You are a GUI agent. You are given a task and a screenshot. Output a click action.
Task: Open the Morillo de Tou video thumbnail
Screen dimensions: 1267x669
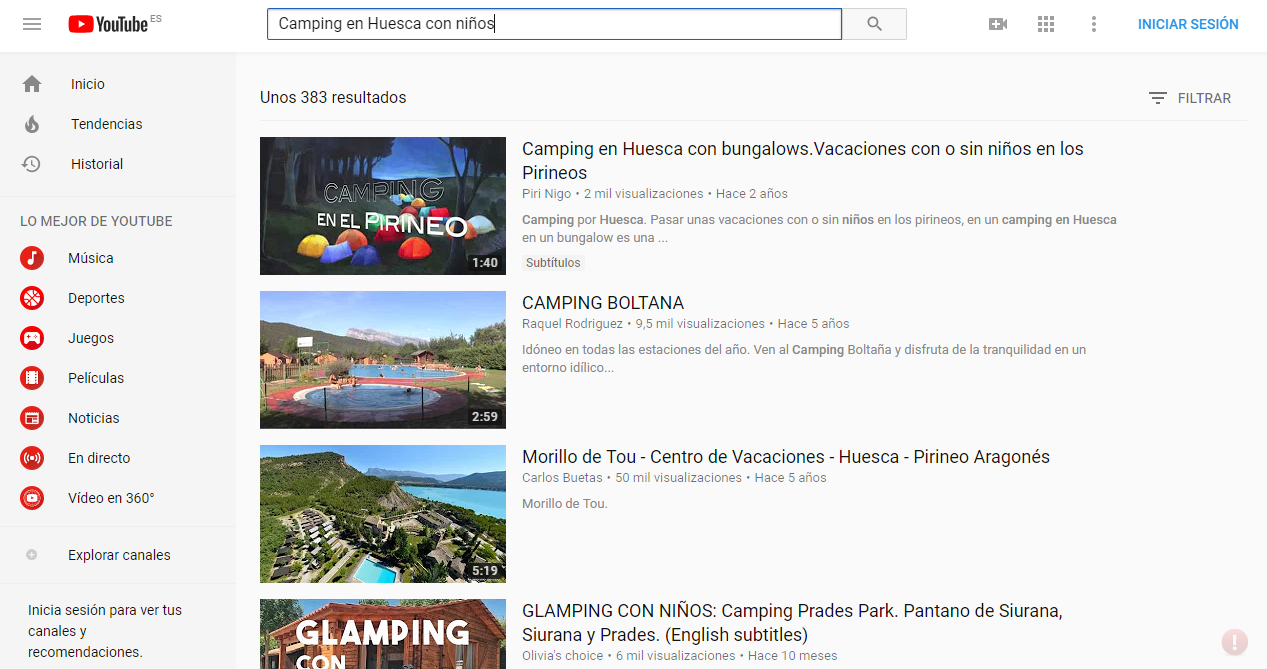382,514
